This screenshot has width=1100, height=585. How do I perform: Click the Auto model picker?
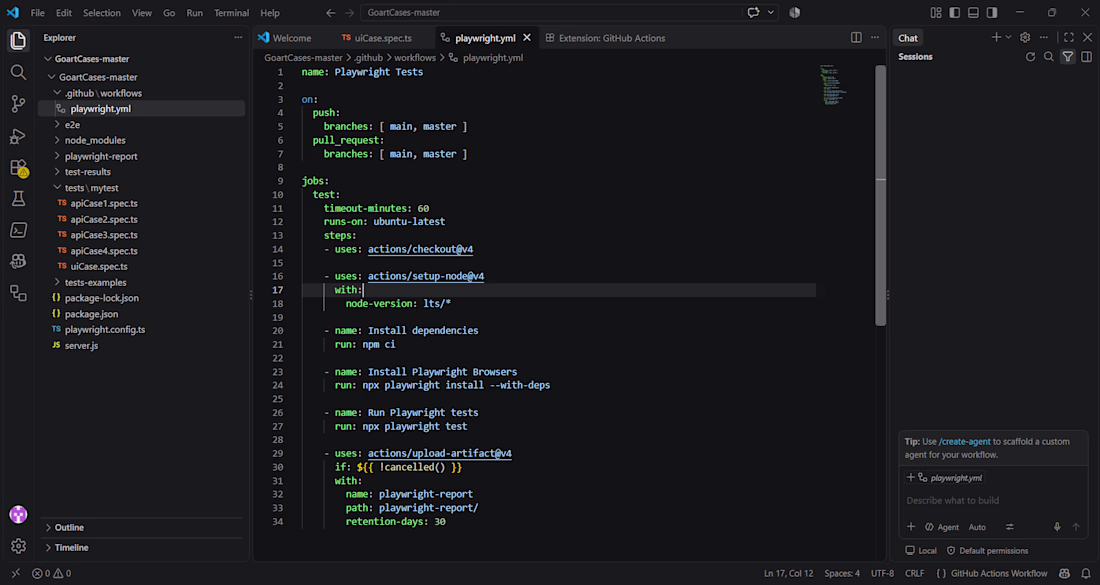[x=977, y=527]
